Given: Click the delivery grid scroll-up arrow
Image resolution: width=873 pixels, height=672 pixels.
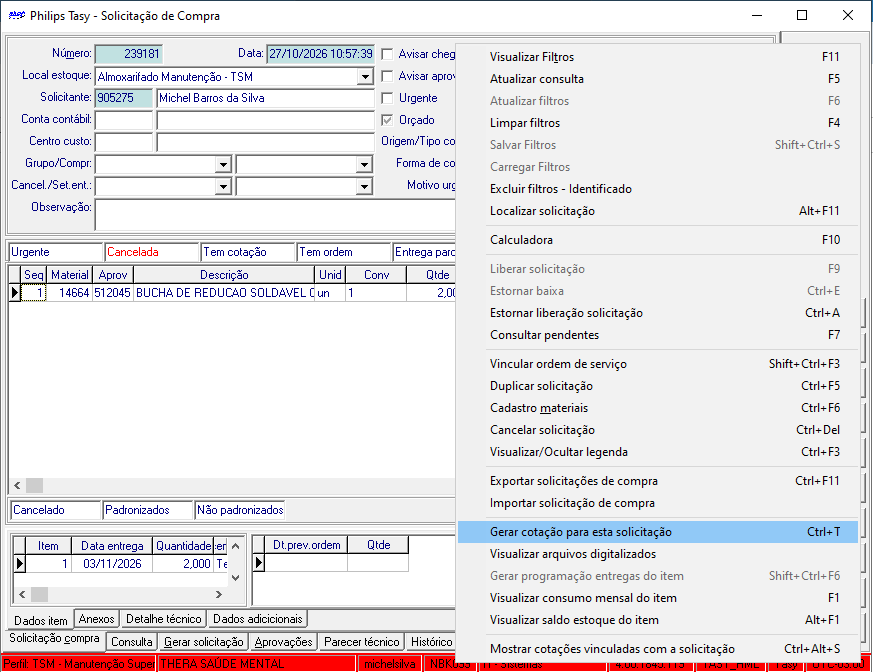Looking at the screenshot, I should (236, 546).
